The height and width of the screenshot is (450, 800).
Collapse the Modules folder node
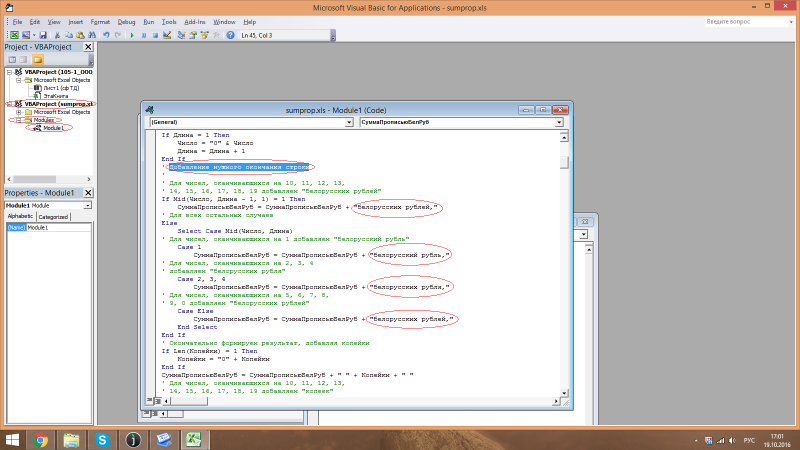(18, 120)
